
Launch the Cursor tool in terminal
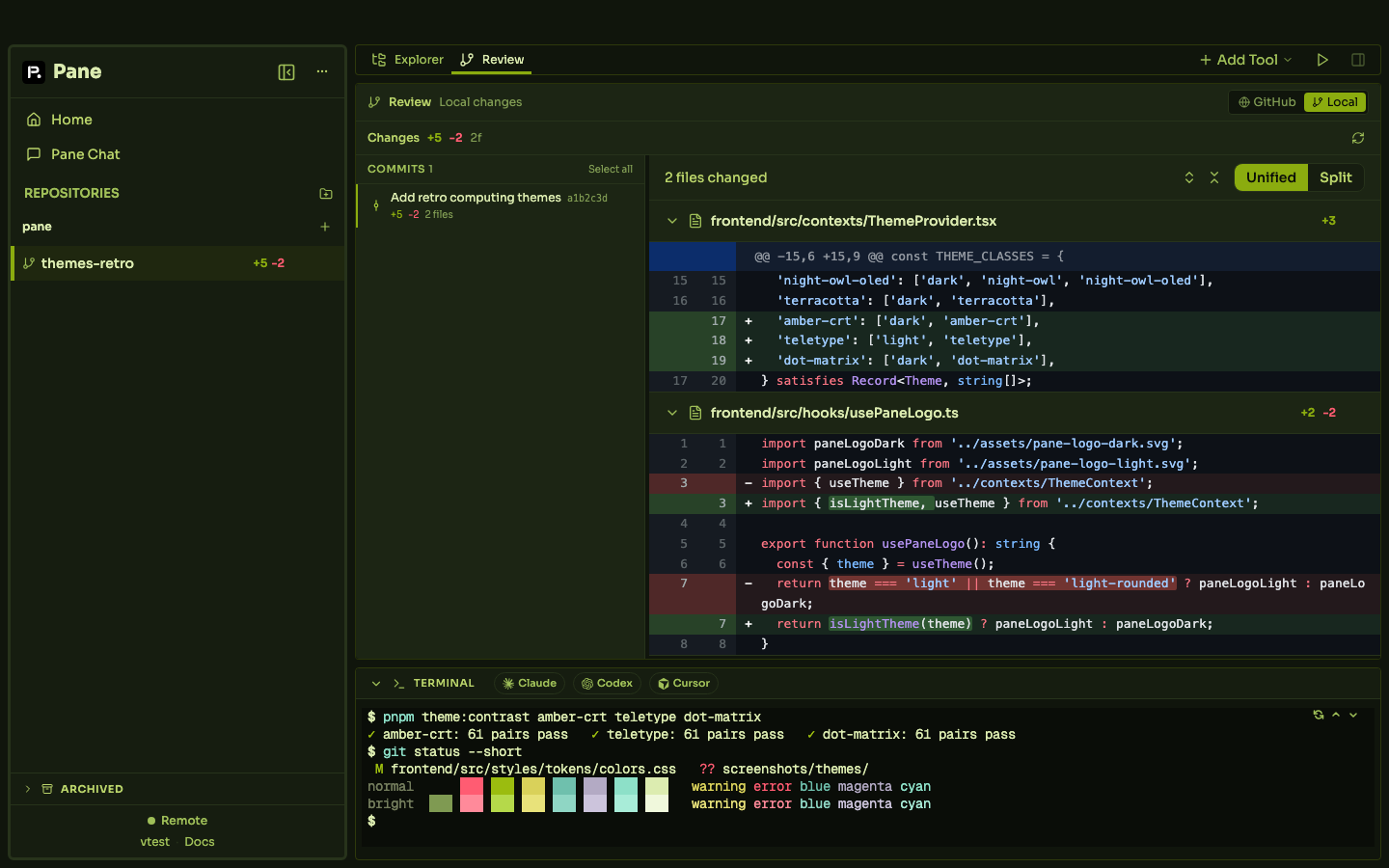[684, 684]
